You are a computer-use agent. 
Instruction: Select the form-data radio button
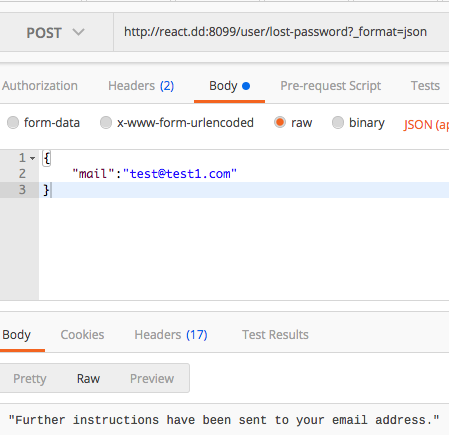pos(13,123)
